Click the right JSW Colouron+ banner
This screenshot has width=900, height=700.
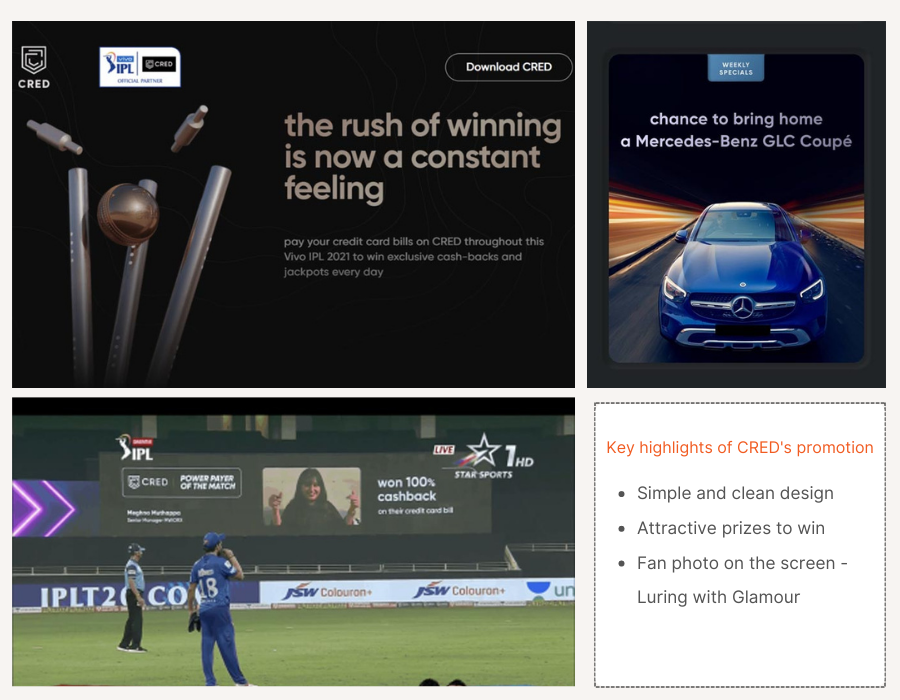tap(459, 590)
